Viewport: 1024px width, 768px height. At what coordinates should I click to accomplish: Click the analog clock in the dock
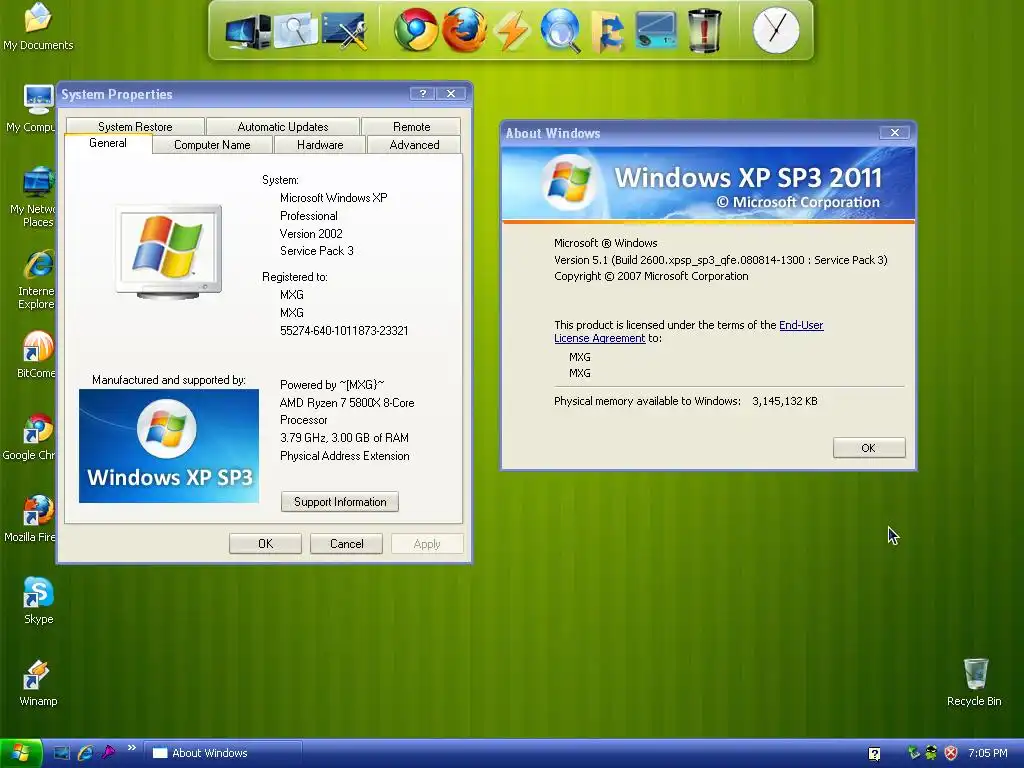(776, 30)
